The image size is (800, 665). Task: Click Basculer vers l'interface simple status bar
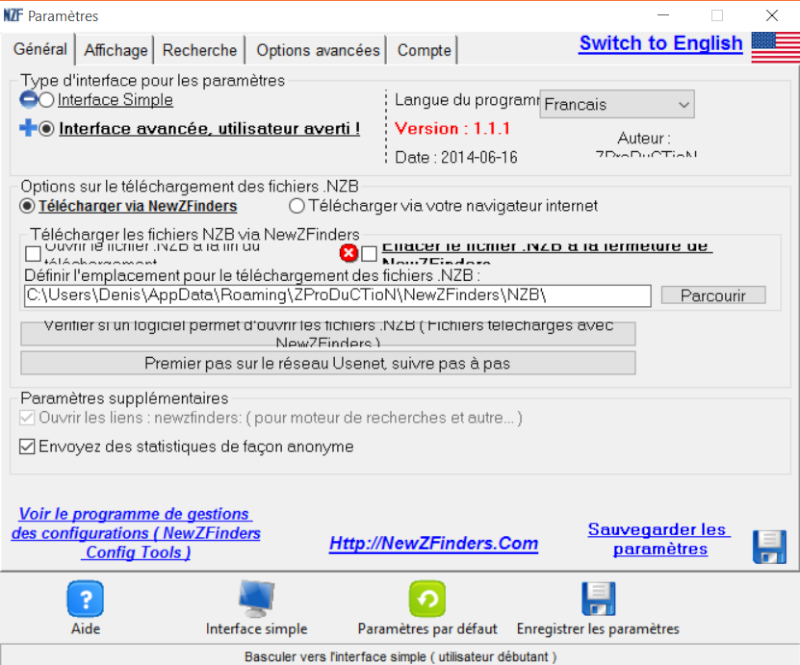click(x=400, y=656)
